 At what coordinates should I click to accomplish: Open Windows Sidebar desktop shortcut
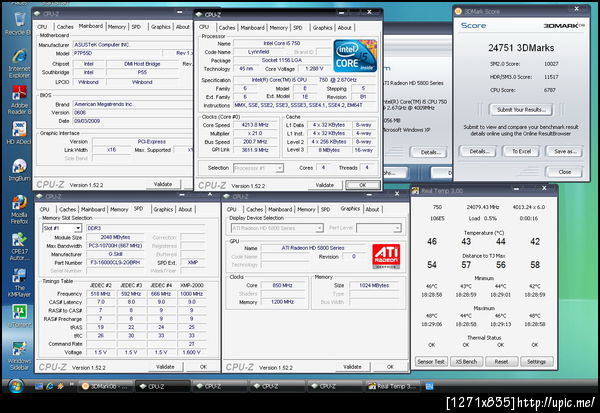tap(19, 356)
